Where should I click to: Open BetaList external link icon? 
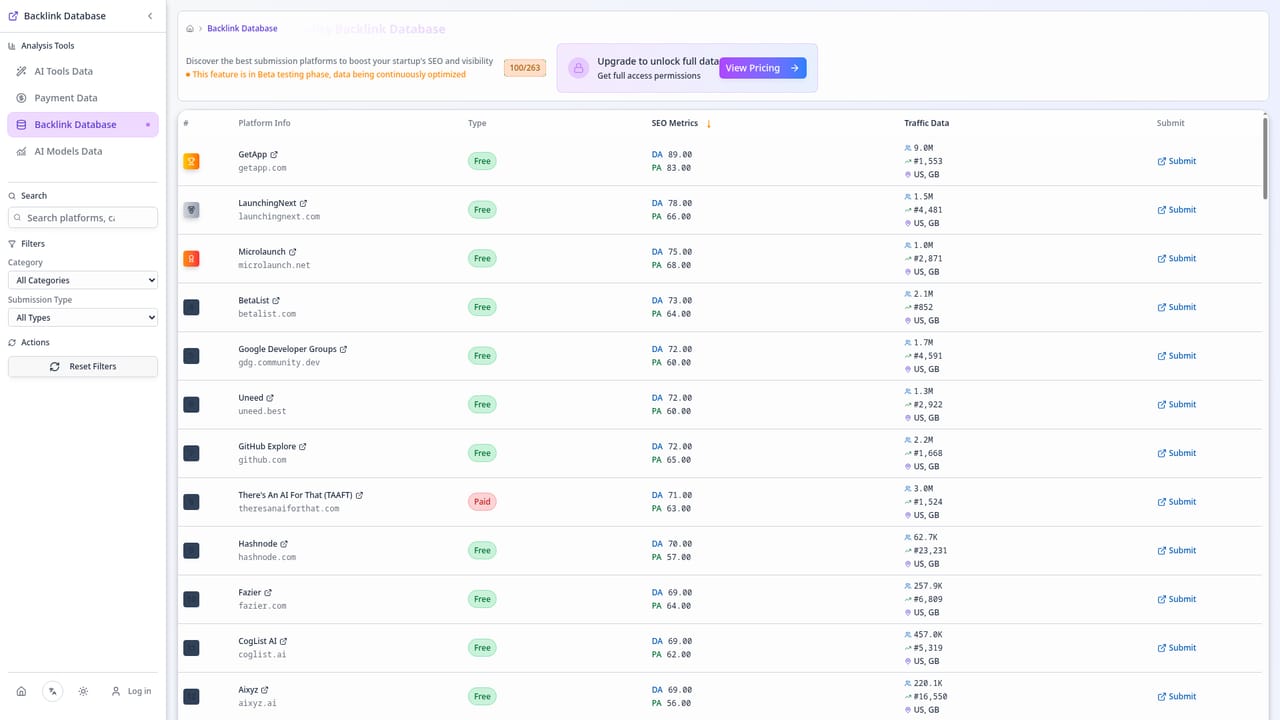pos(276,300)
